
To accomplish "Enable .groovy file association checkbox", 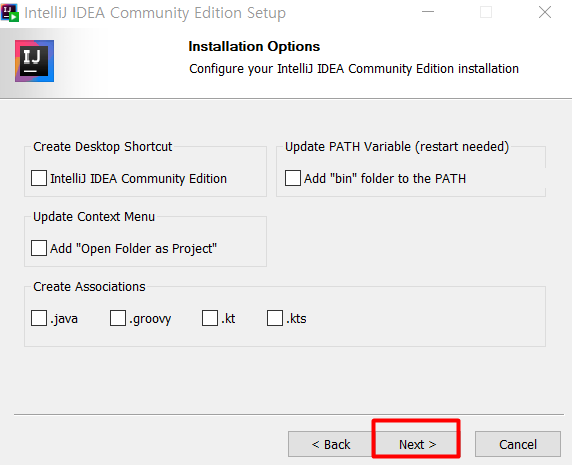I will tap(118, 318).
